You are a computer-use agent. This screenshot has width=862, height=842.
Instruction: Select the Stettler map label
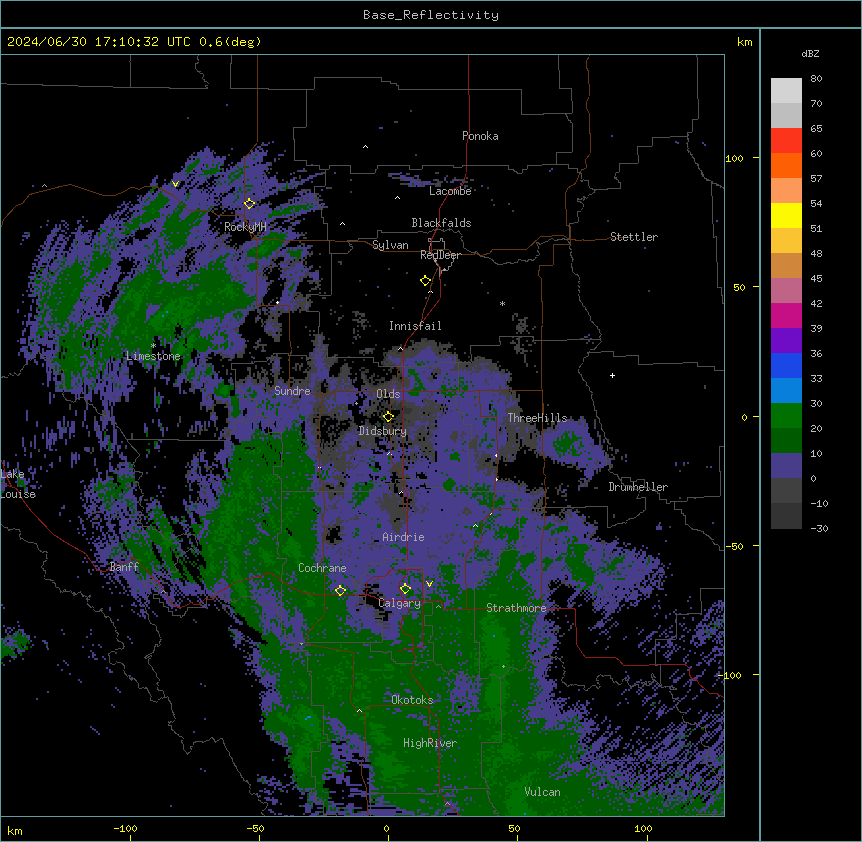(634, 237)
